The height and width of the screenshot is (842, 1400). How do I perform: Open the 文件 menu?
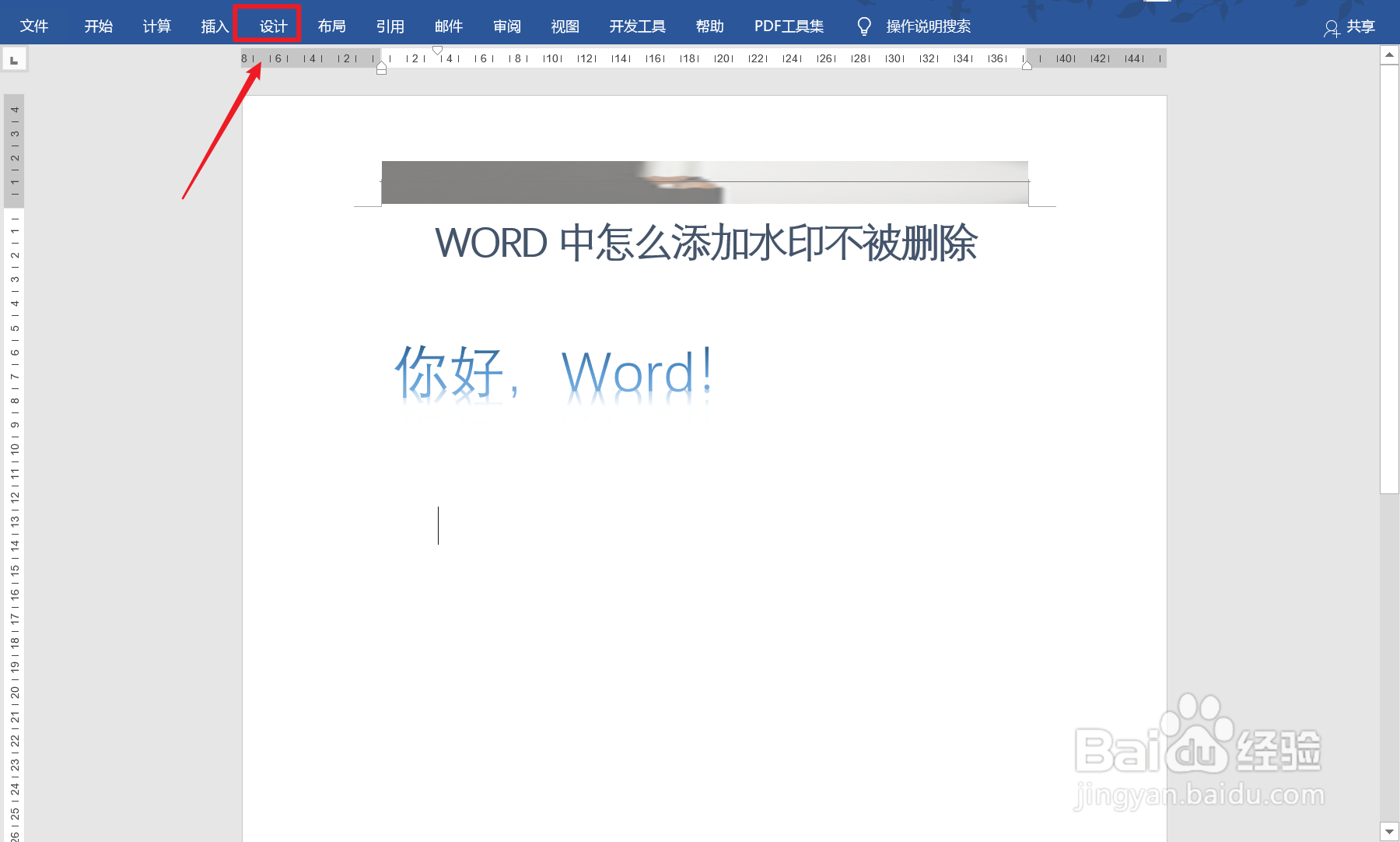(35, 24)
